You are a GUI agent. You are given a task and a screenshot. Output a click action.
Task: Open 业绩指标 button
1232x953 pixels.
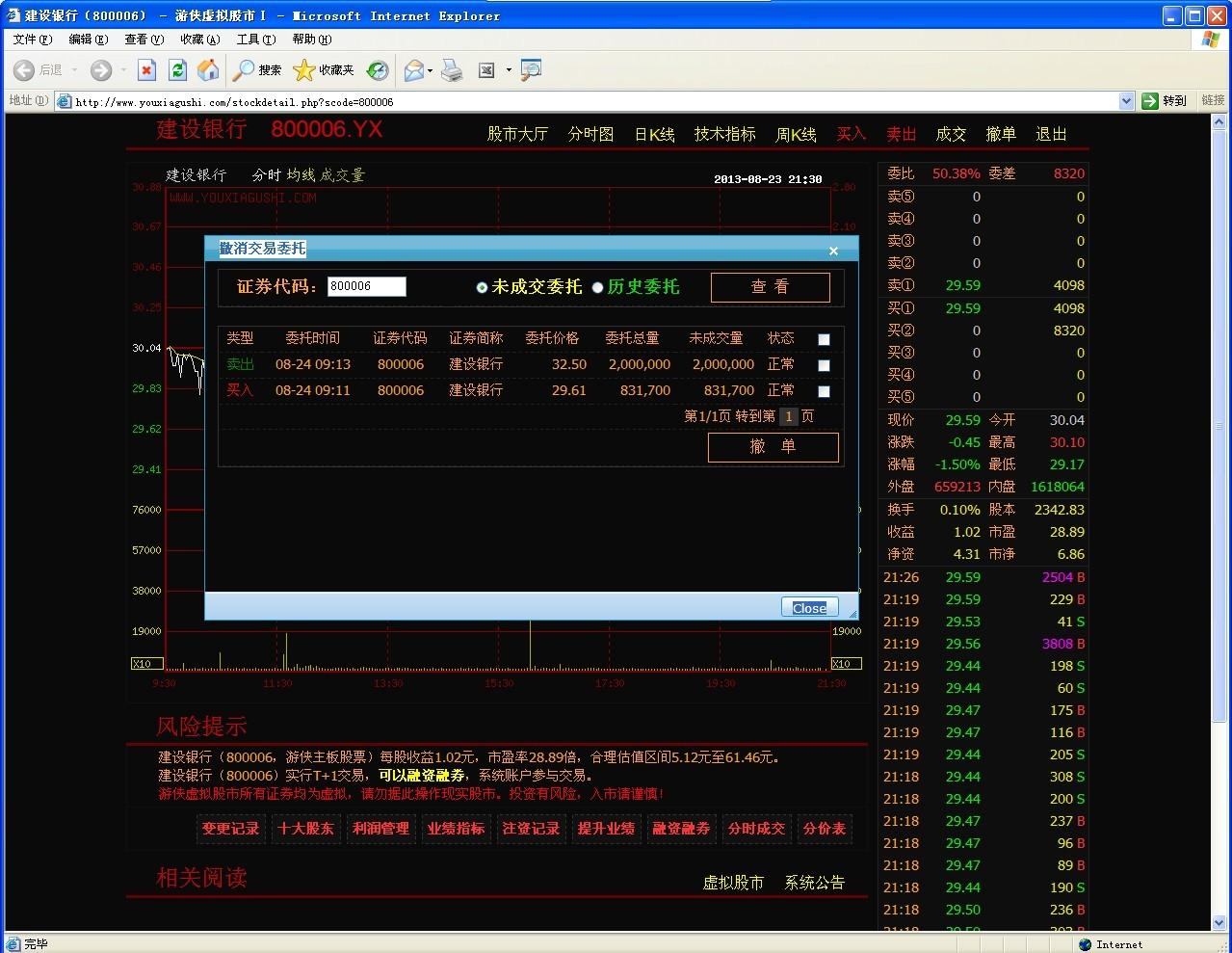456,829
